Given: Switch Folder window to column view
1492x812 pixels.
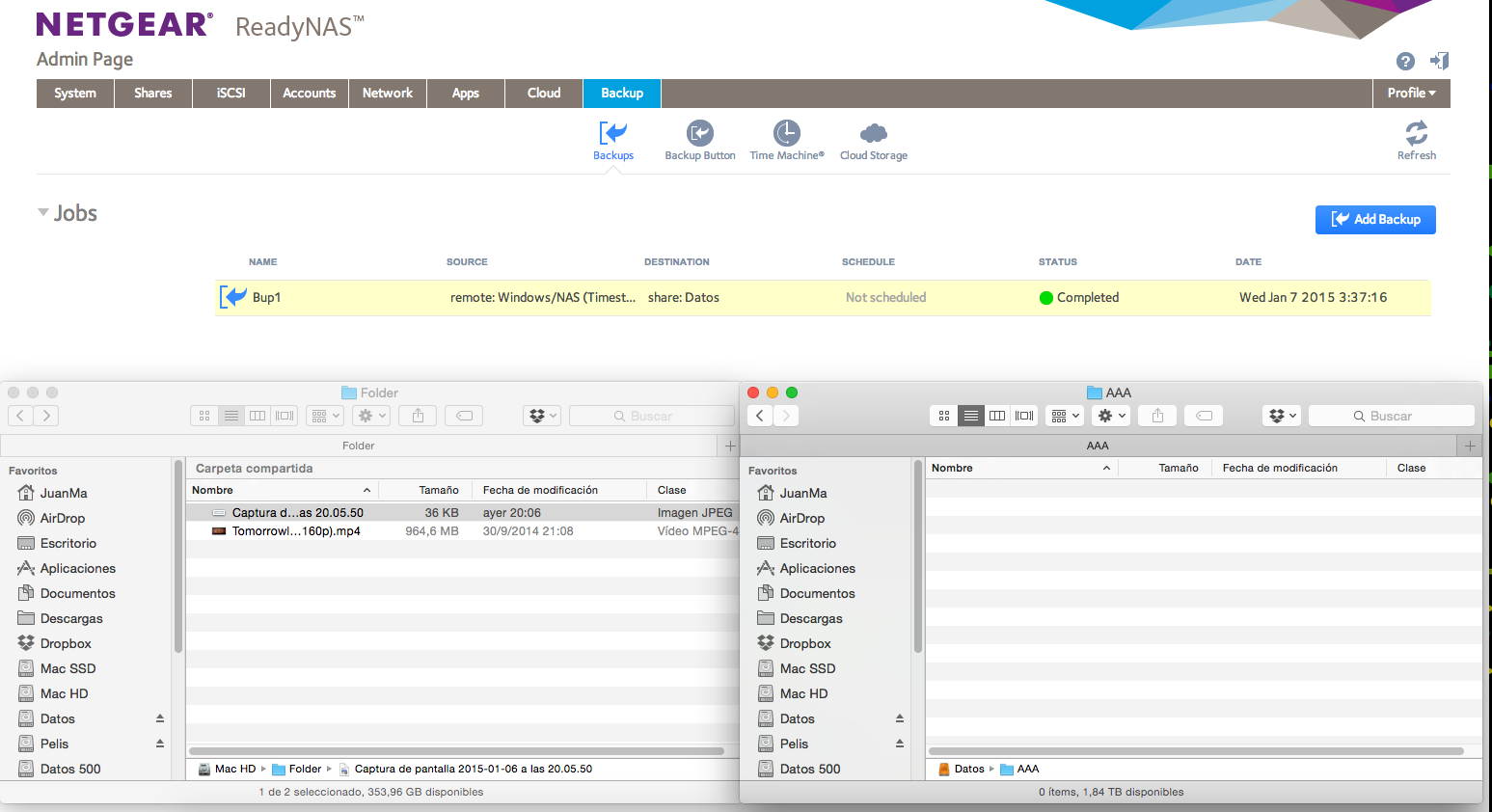Looking at the screenshot, I should click(x=258, y=416).
